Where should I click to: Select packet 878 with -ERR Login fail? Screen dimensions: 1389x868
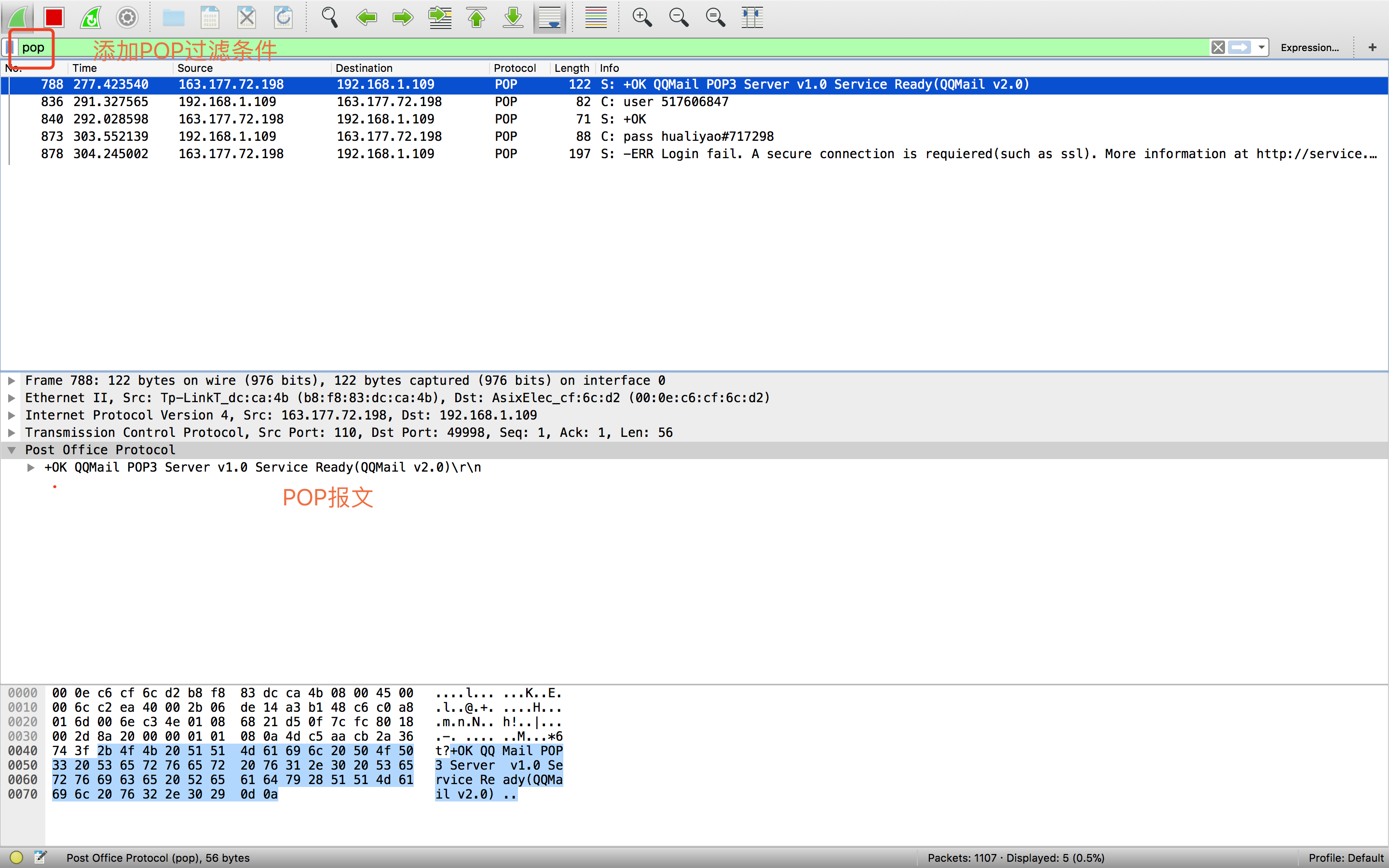click(x=689, y=154)
